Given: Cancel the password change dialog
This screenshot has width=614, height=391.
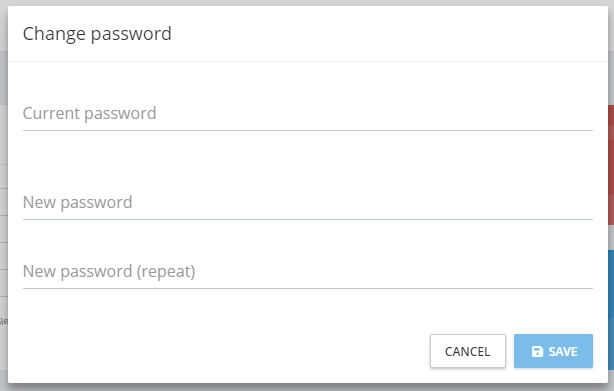Looking at the screenshot, I should click(468, 351).
